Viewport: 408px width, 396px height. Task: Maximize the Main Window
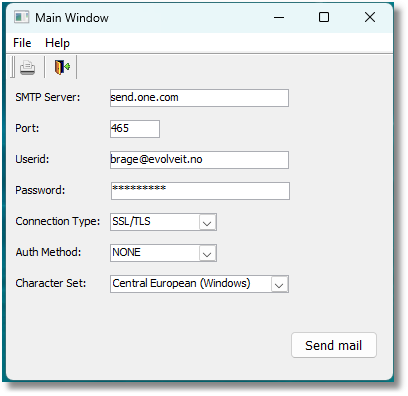click(x=324, y=17)
